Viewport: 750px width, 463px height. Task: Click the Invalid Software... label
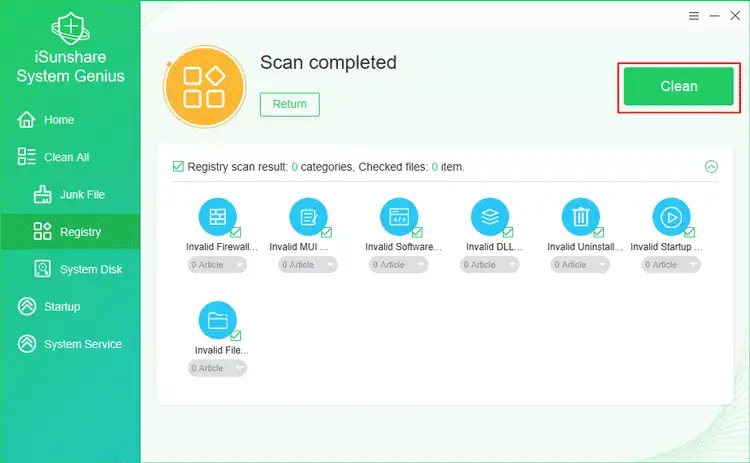[403, 247]
